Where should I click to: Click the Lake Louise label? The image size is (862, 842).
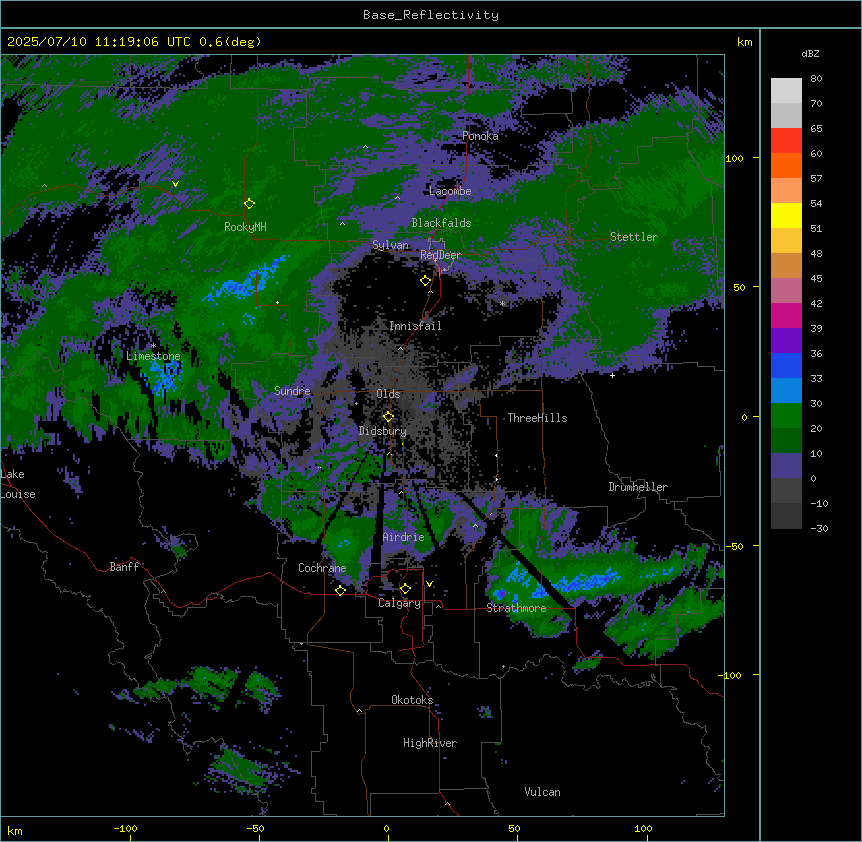18,484
